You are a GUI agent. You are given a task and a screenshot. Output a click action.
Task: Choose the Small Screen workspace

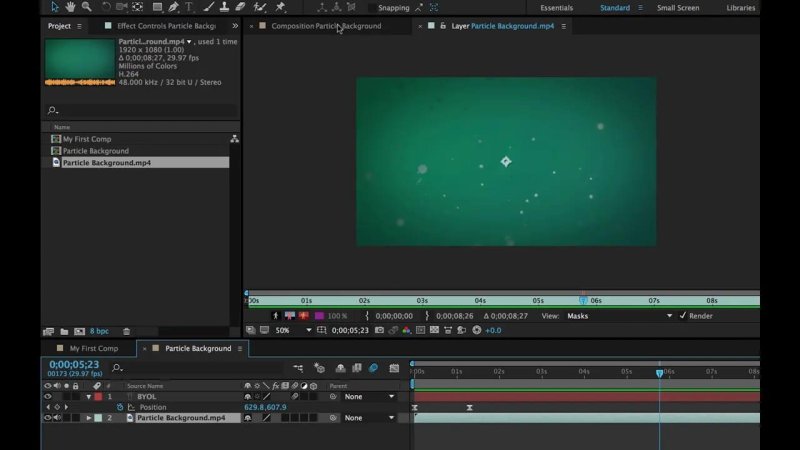click(x=678, y=8)
